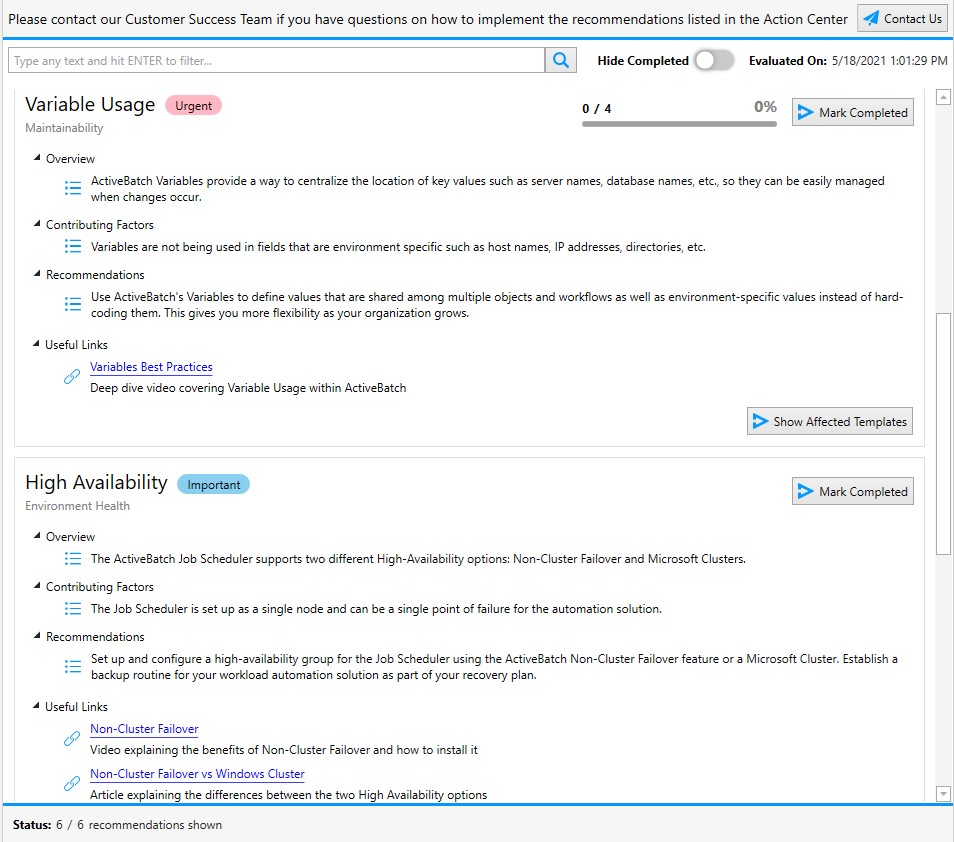Screen dimensions: 954x842
Task: Click list icon beside 'Set up and configure' recommendation
Action: pos(73,666)
